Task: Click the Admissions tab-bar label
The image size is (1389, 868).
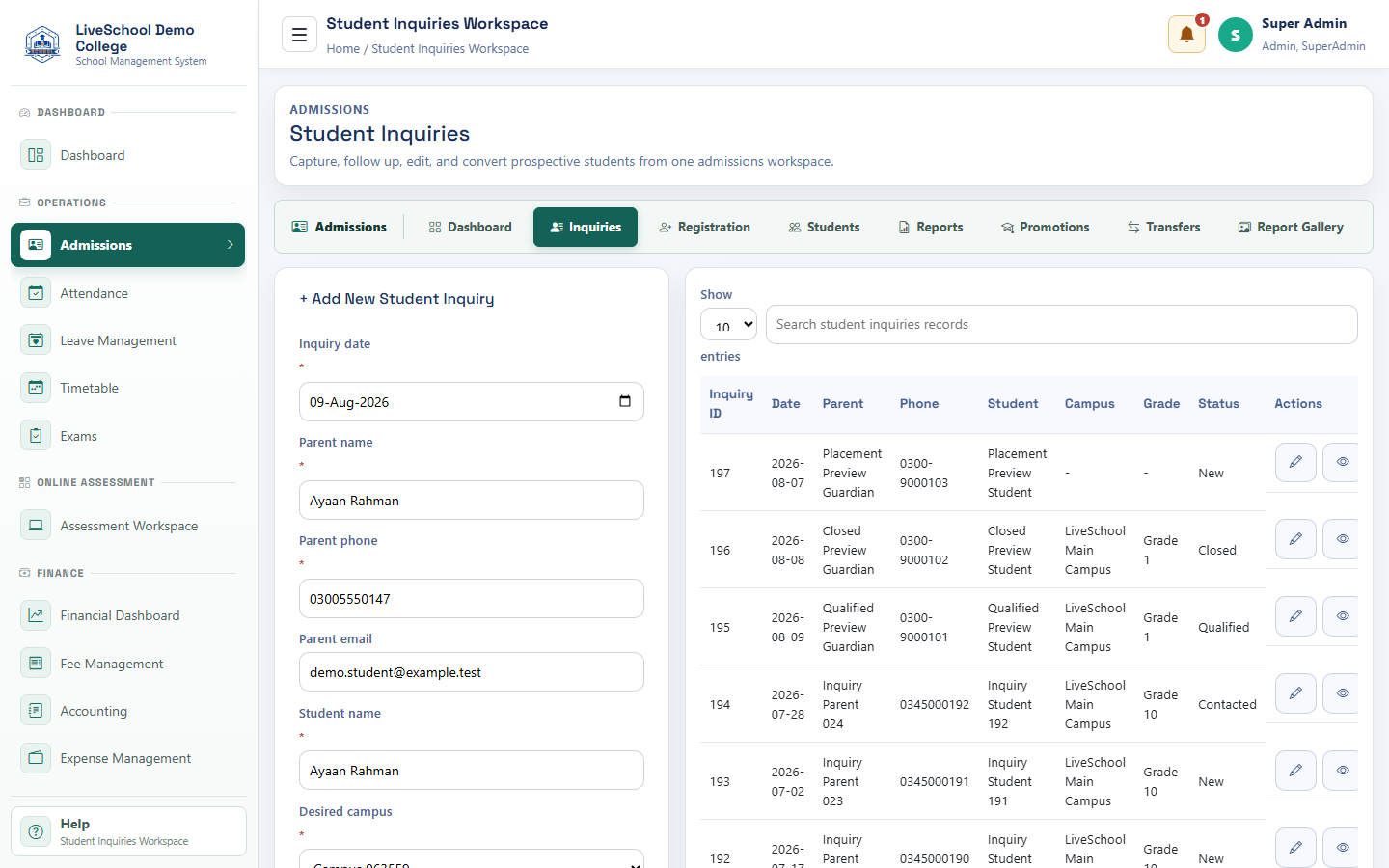Action: coord(340,227)
